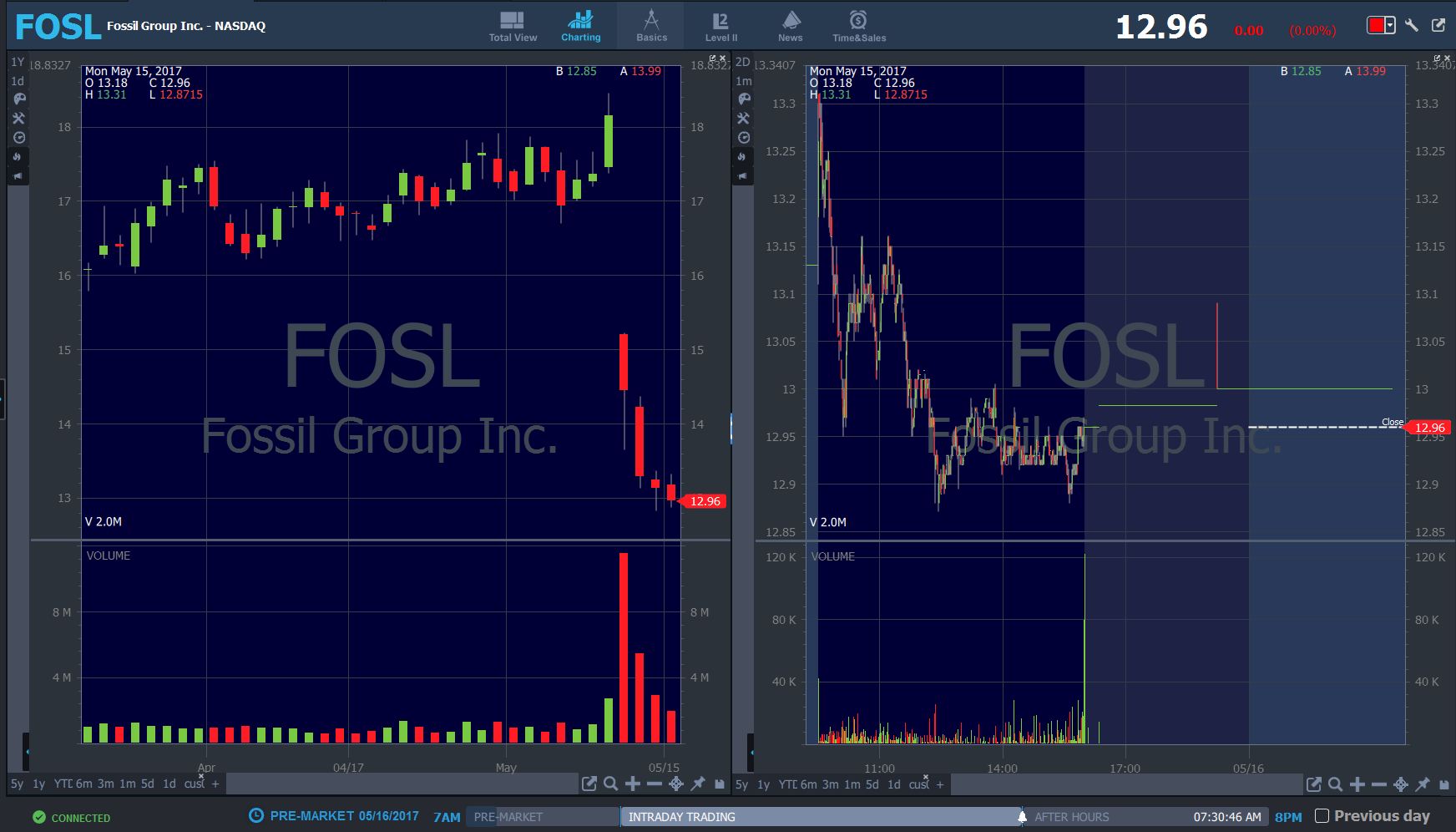Image resolution: width=1456 pixels, height=832 pixels.
Task: Click right chart flame icon
Action: (x=743, y=156)
